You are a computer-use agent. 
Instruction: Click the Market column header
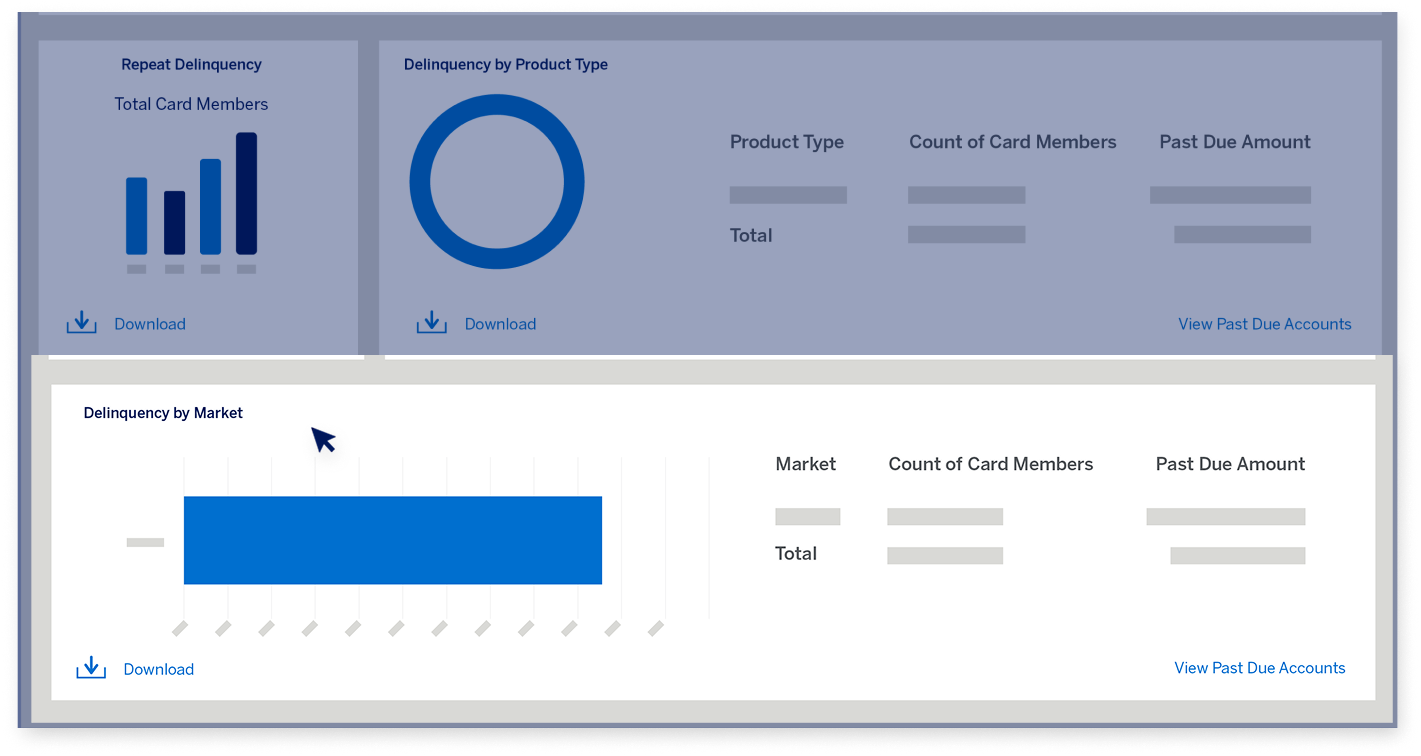click(805, 464)
